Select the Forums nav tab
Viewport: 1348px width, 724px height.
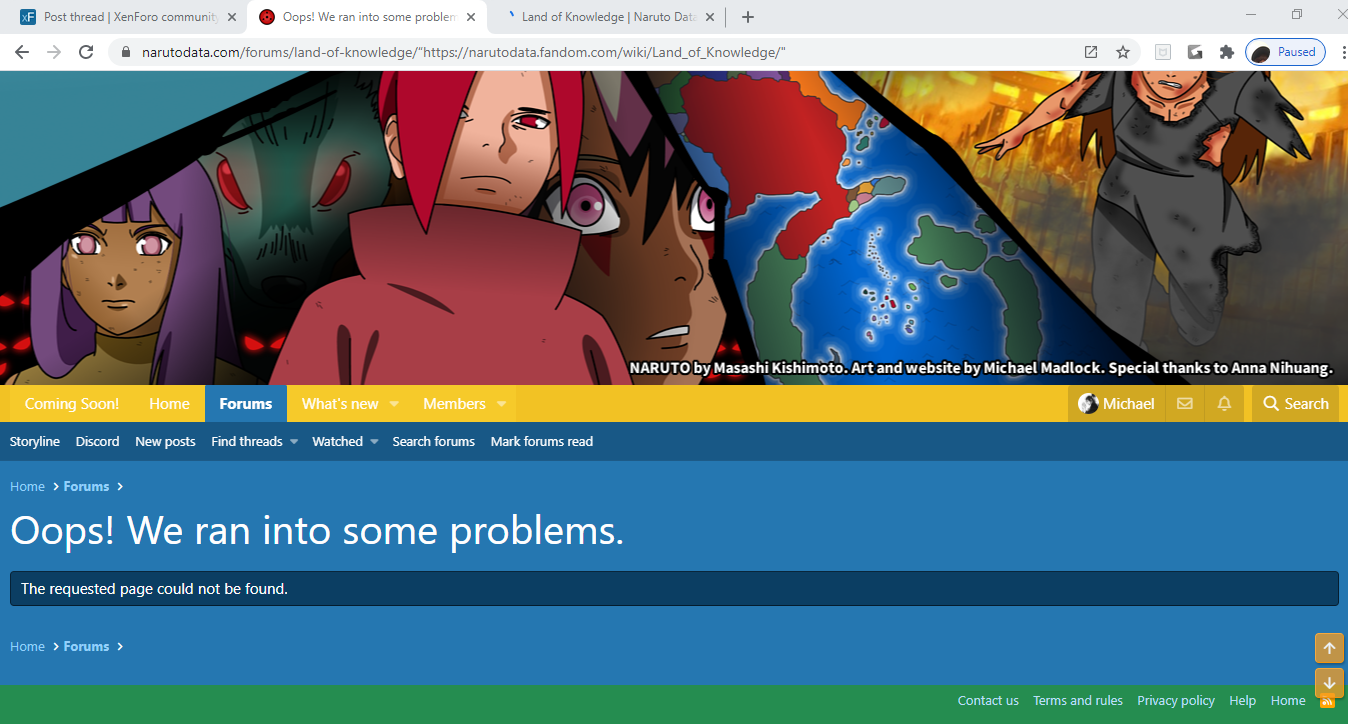click(246, 404)
